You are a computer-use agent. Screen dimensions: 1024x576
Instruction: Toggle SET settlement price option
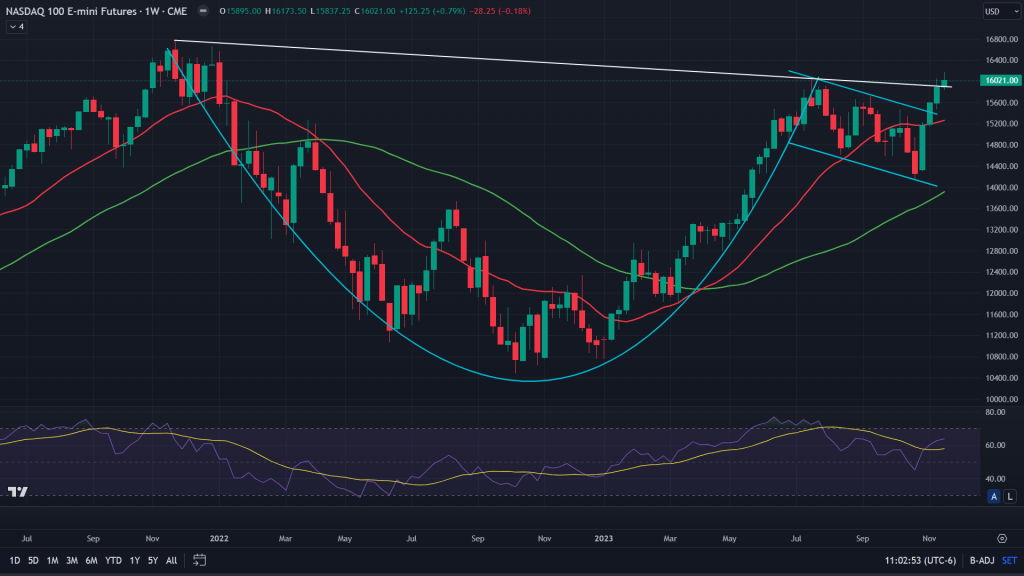(1009, 560)
